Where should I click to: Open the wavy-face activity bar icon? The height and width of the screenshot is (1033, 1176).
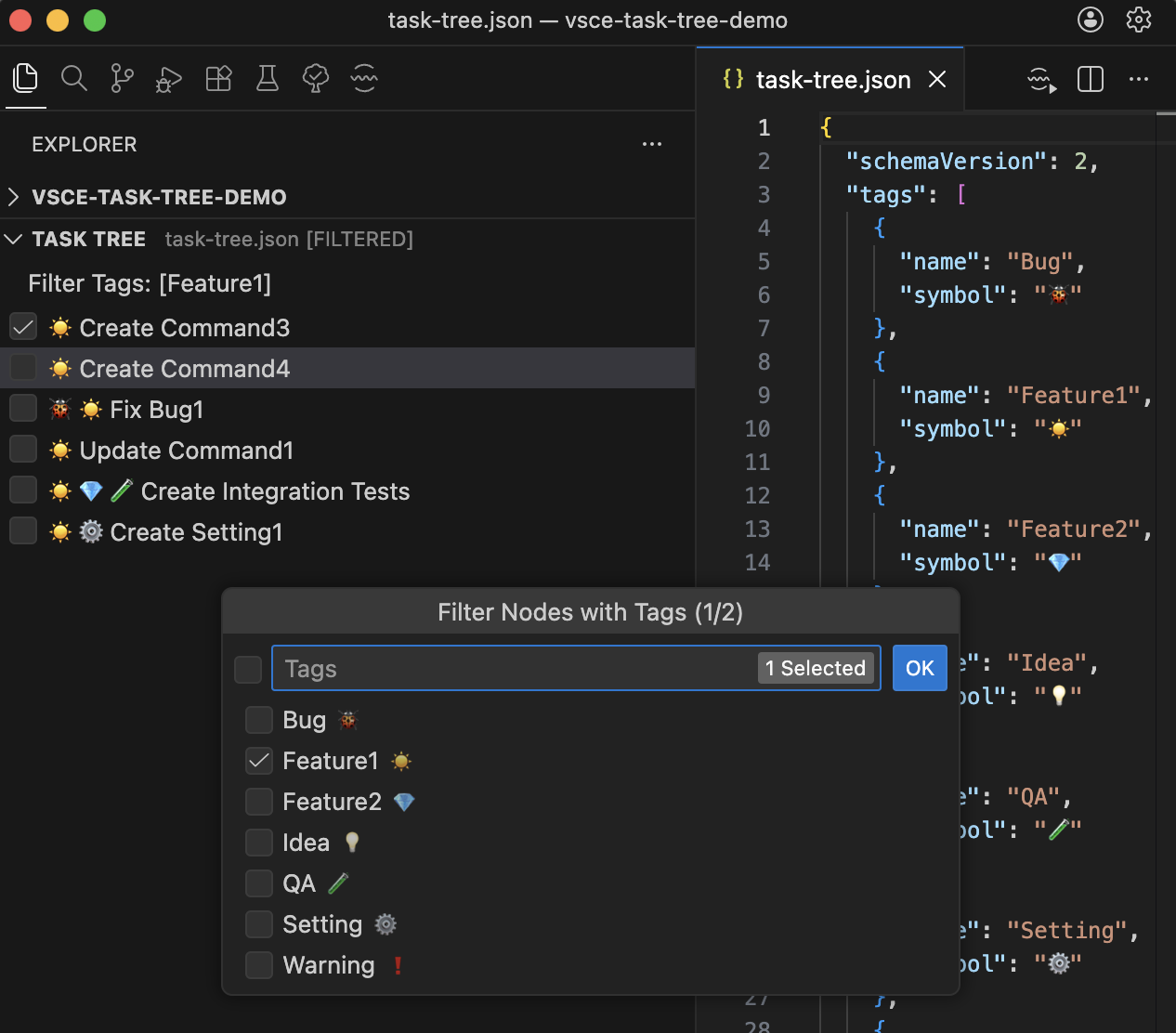tap(364, 78)
